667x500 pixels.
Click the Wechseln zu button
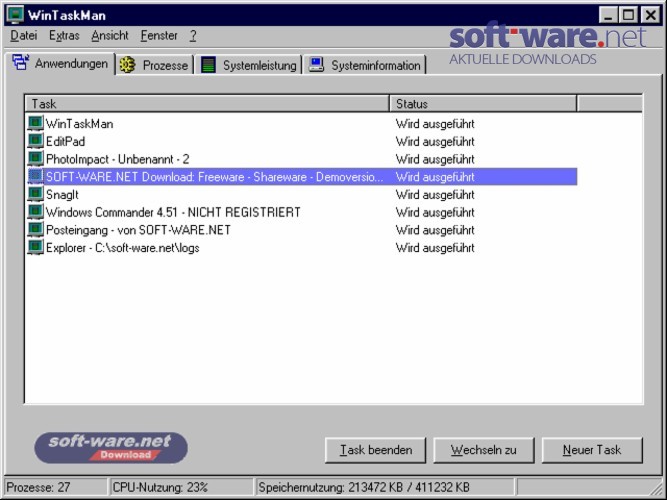click(484, 450)
